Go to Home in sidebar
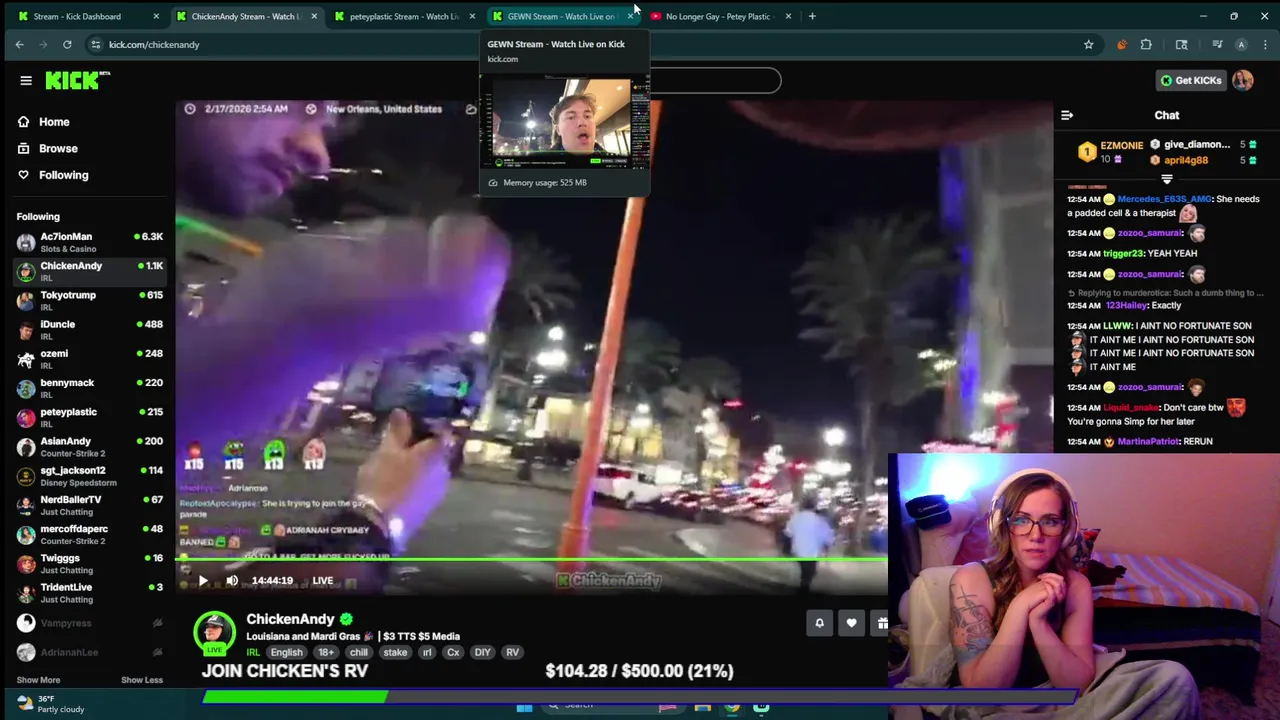 [x=54, y=122]
